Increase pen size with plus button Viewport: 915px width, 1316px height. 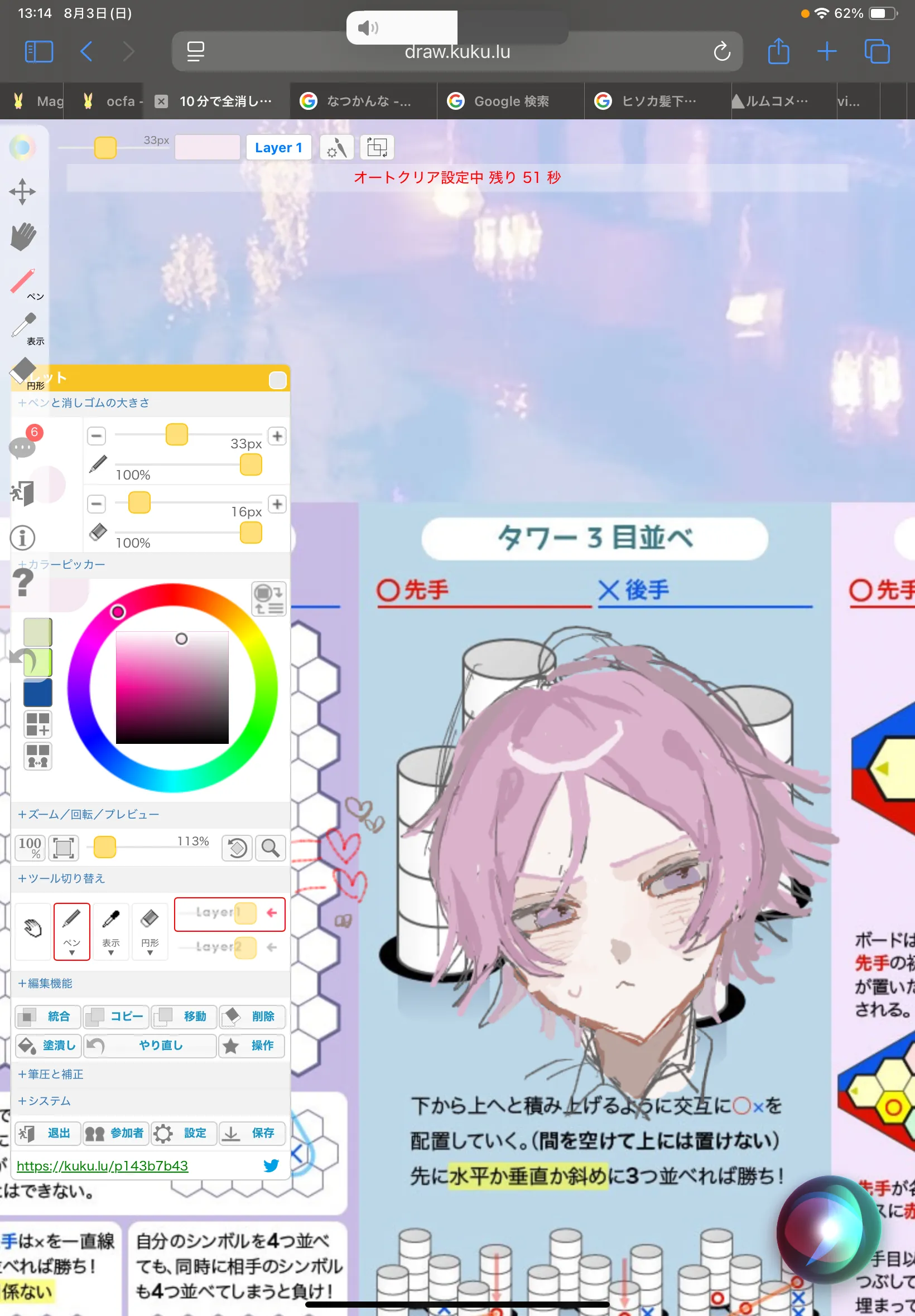277,436
